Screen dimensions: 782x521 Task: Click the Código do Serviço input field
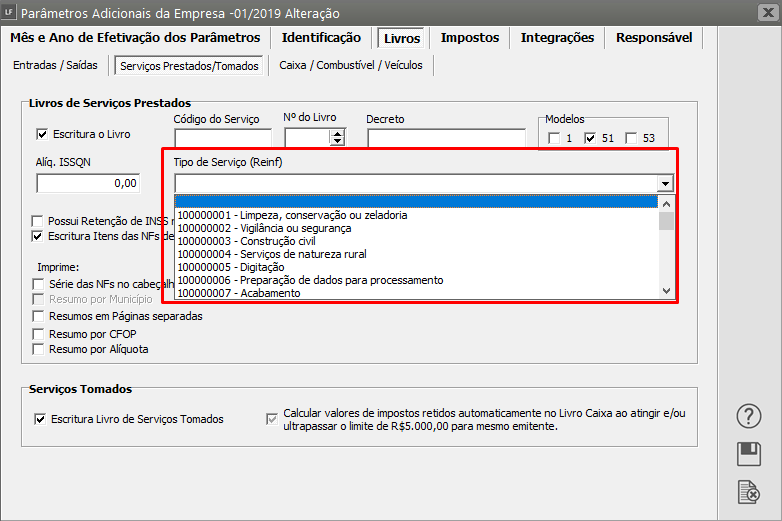point(223,138)
